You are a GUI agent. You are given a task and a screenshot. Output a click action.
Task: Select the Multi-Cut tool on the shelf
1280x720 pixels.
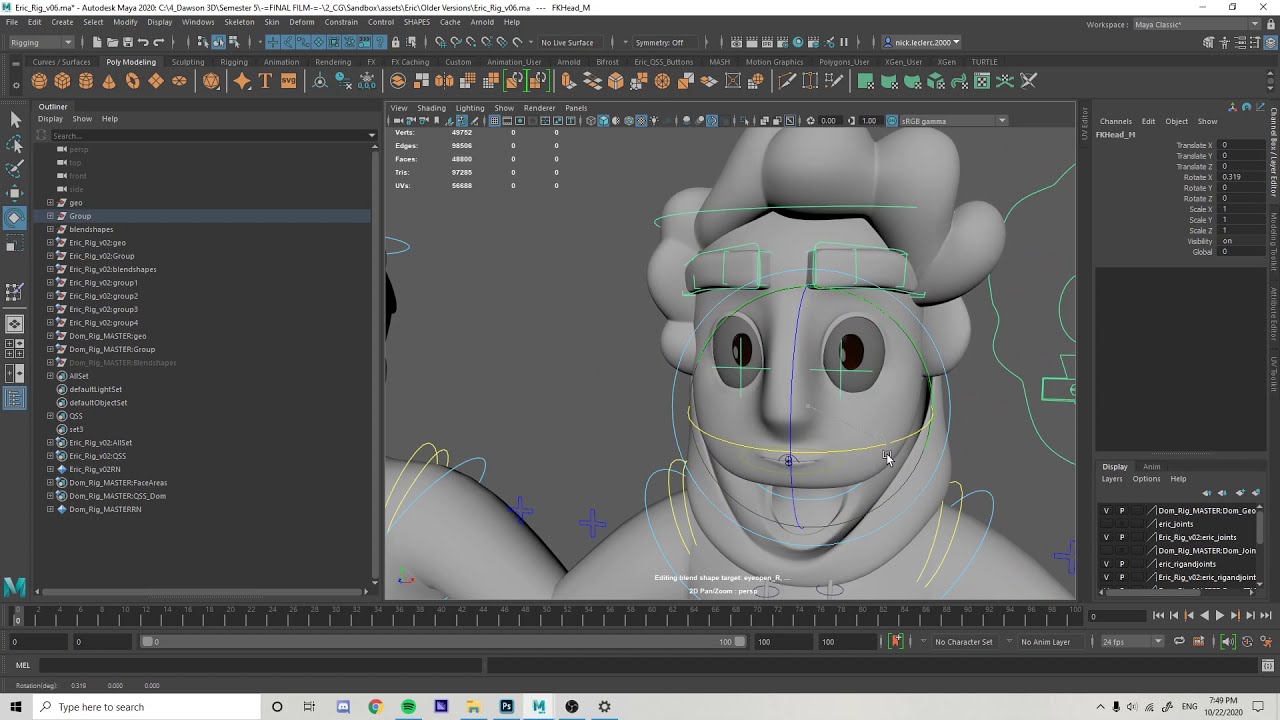(x=787, y=81)
